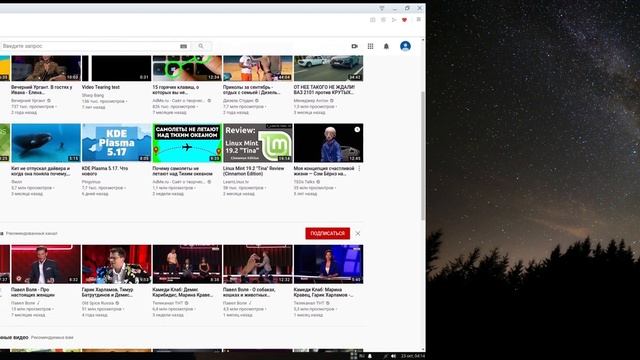This screenshot has height=360, width=640.
Task: Open the on-screen keyboard icon in search box
Action: pyautogui.click(x=183, y=46)
